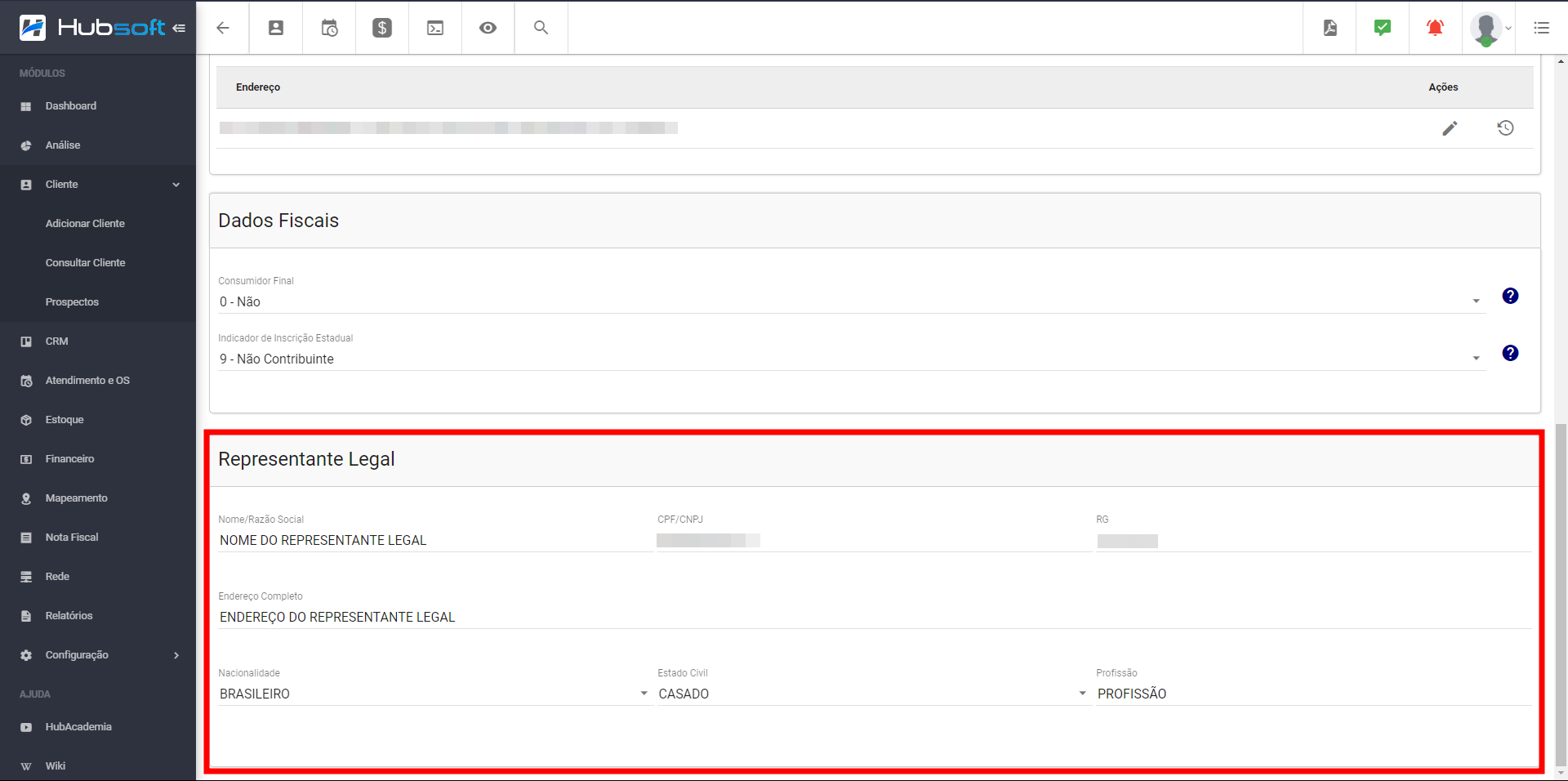Click the red alarm bell notification icon
1568x781 pixels.
point(1435,28)
